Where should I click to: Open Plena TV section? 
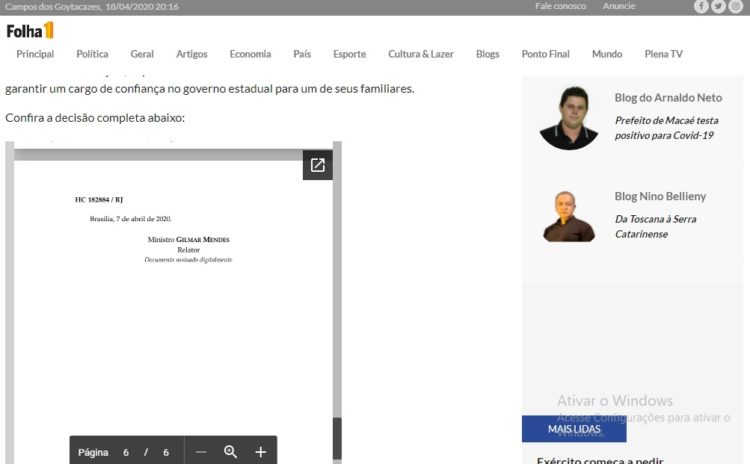click(x=663, y=54)
